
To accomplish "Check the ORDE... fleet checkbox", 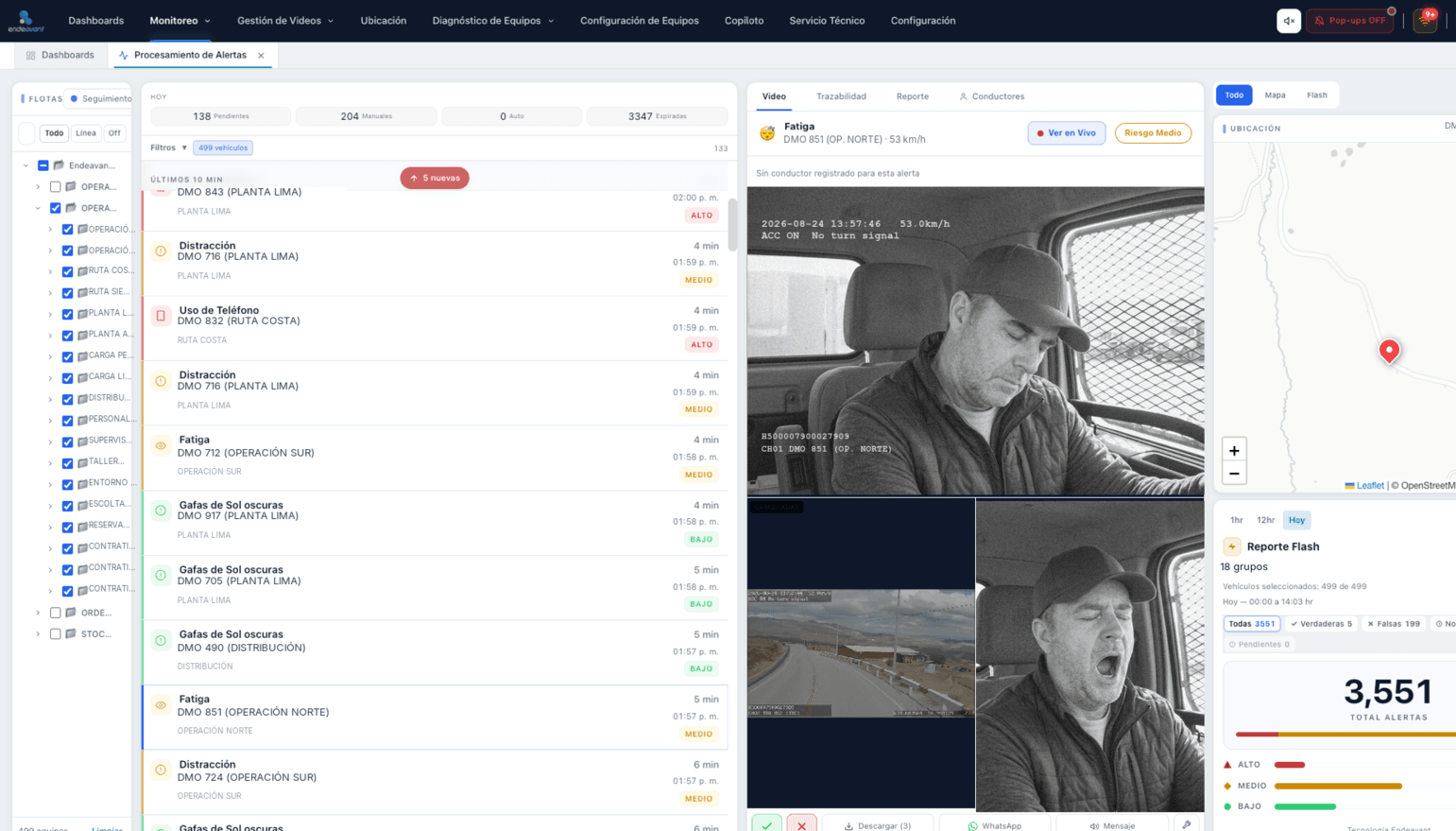I will point(55,613).
